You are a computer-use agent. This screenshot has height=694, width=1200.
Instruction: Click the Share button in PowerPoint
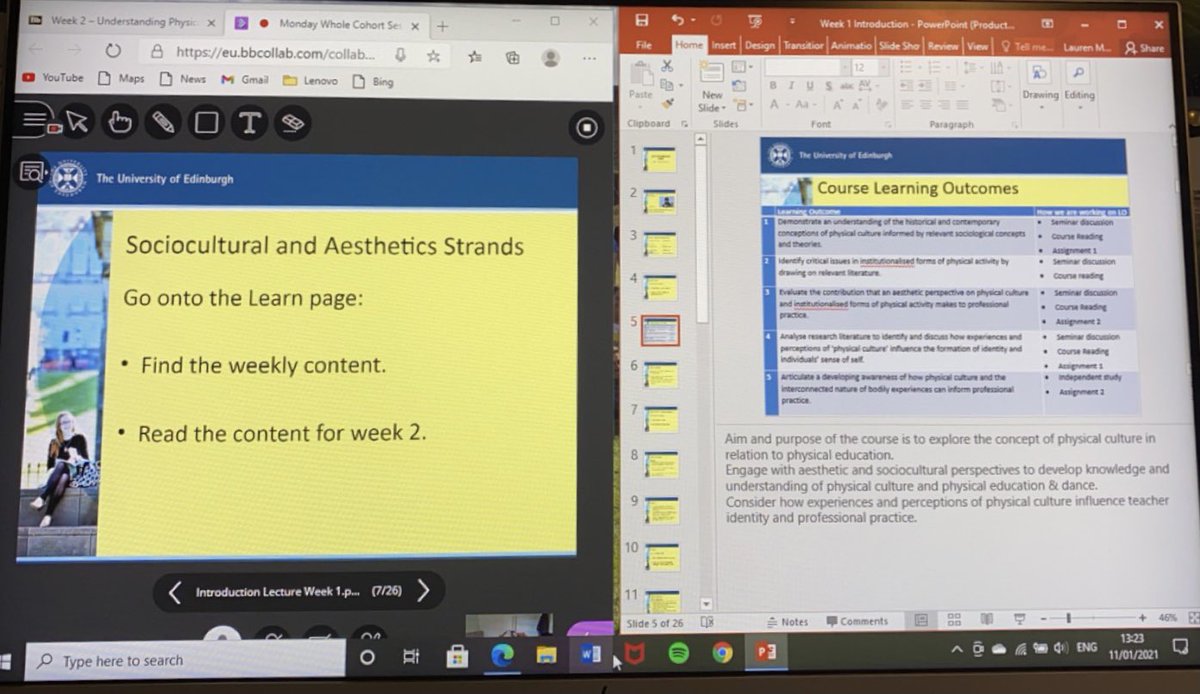point(1144,47)
